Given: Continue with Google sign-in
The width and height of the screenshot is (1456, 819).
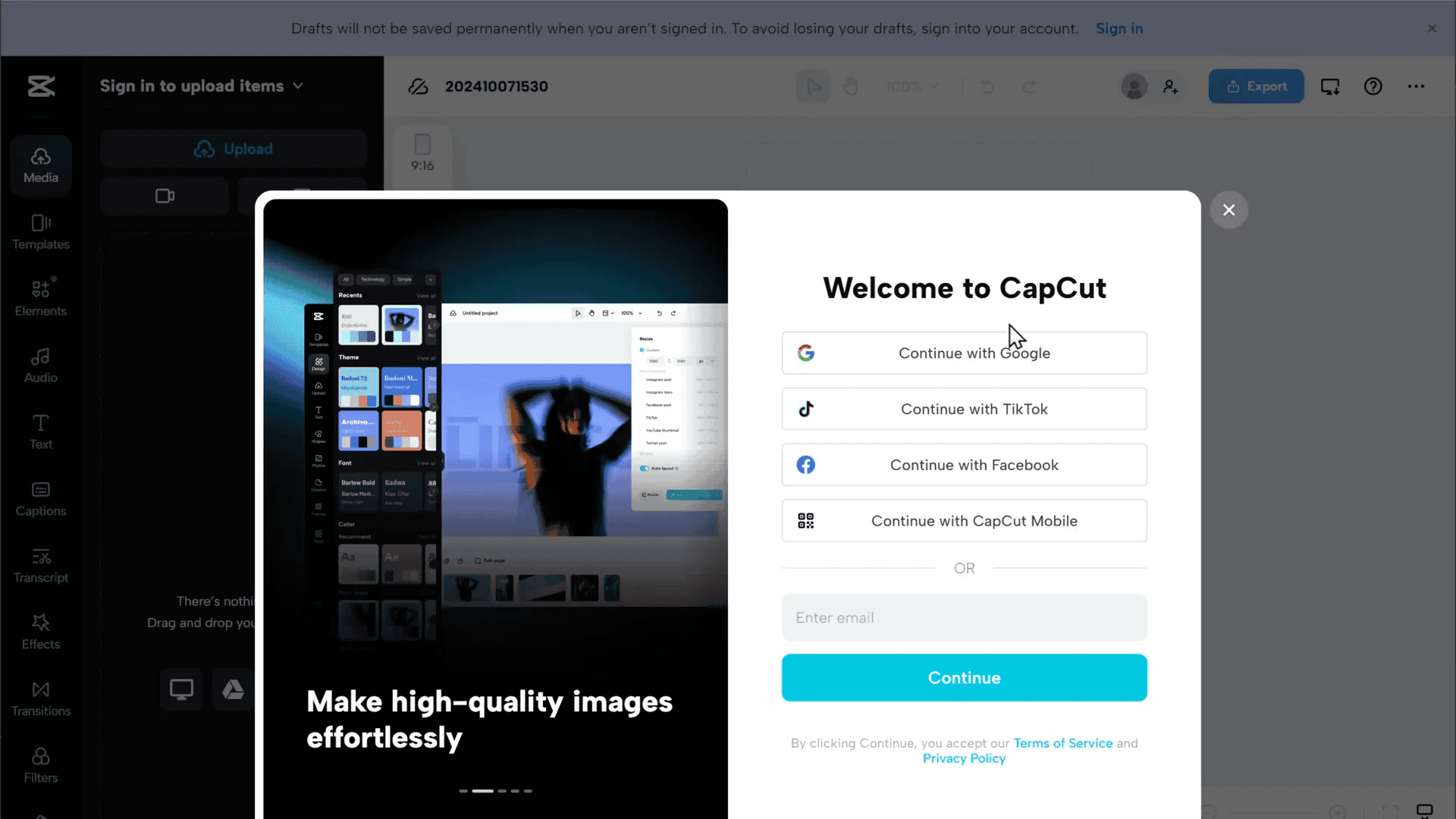Looking at the screenshot, I should 964,353.
